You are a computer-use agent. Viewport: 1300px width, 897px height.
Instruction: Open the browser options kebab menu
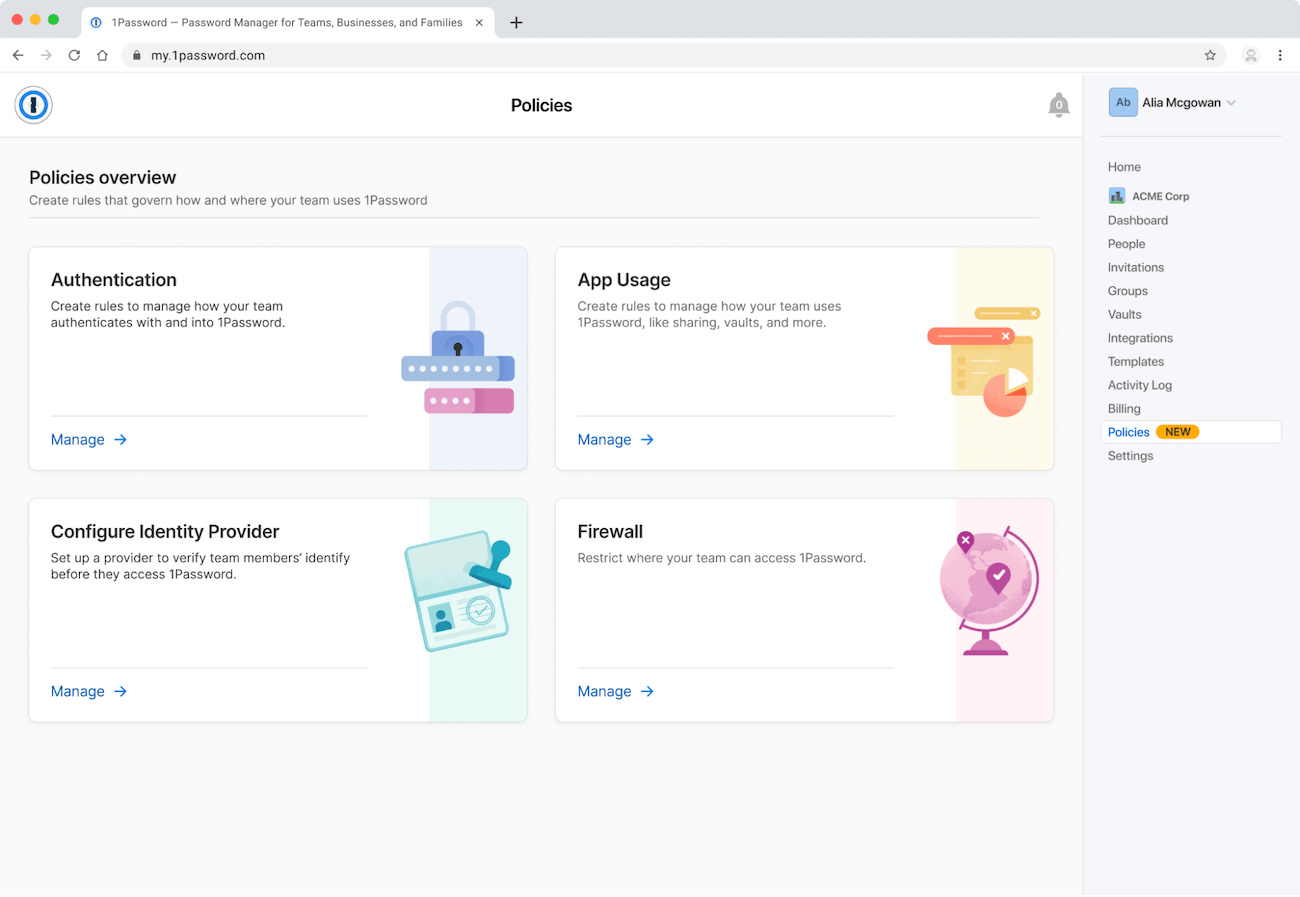click(x=1282, y=55)
